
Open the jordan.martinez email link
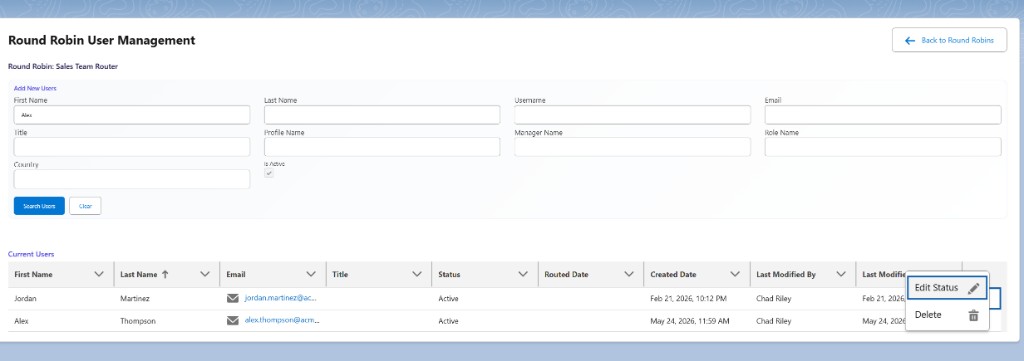coord(281,298)
